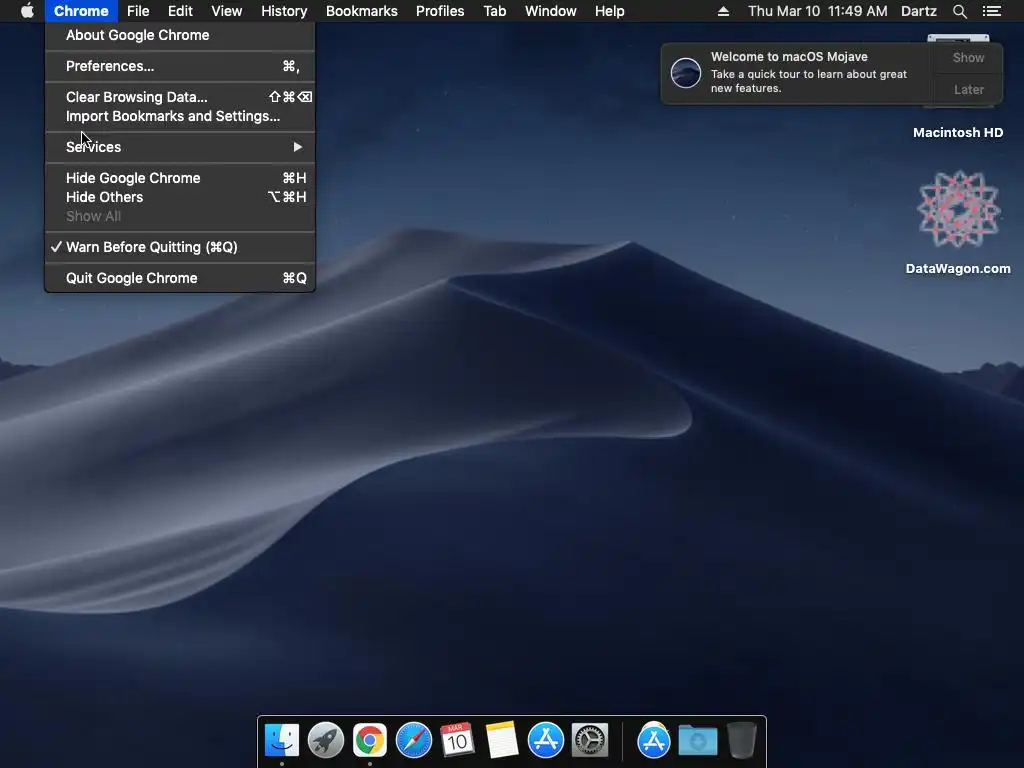Viewport: 1024px width, 768px height.
Task: Choose Hide Google Chrome
Action: click(180, 178)
